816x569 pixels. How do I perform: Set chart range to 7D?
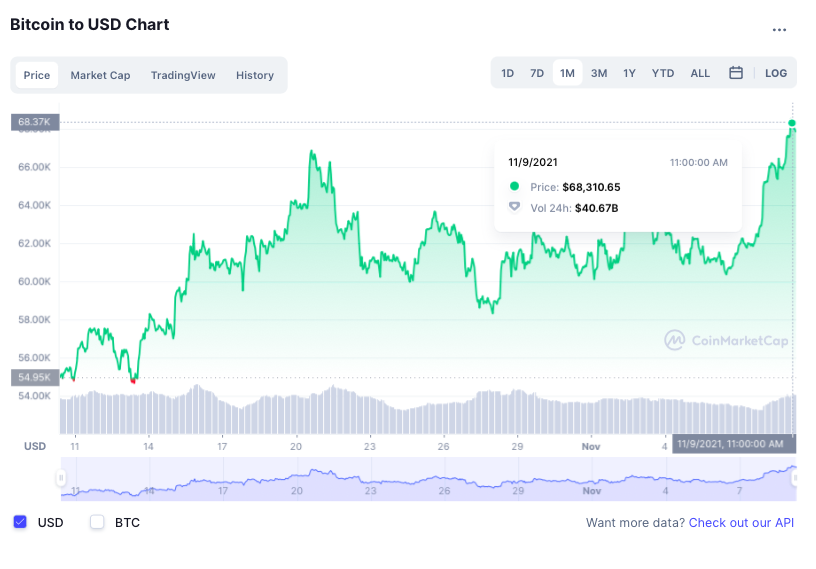(x=537, y=73)
